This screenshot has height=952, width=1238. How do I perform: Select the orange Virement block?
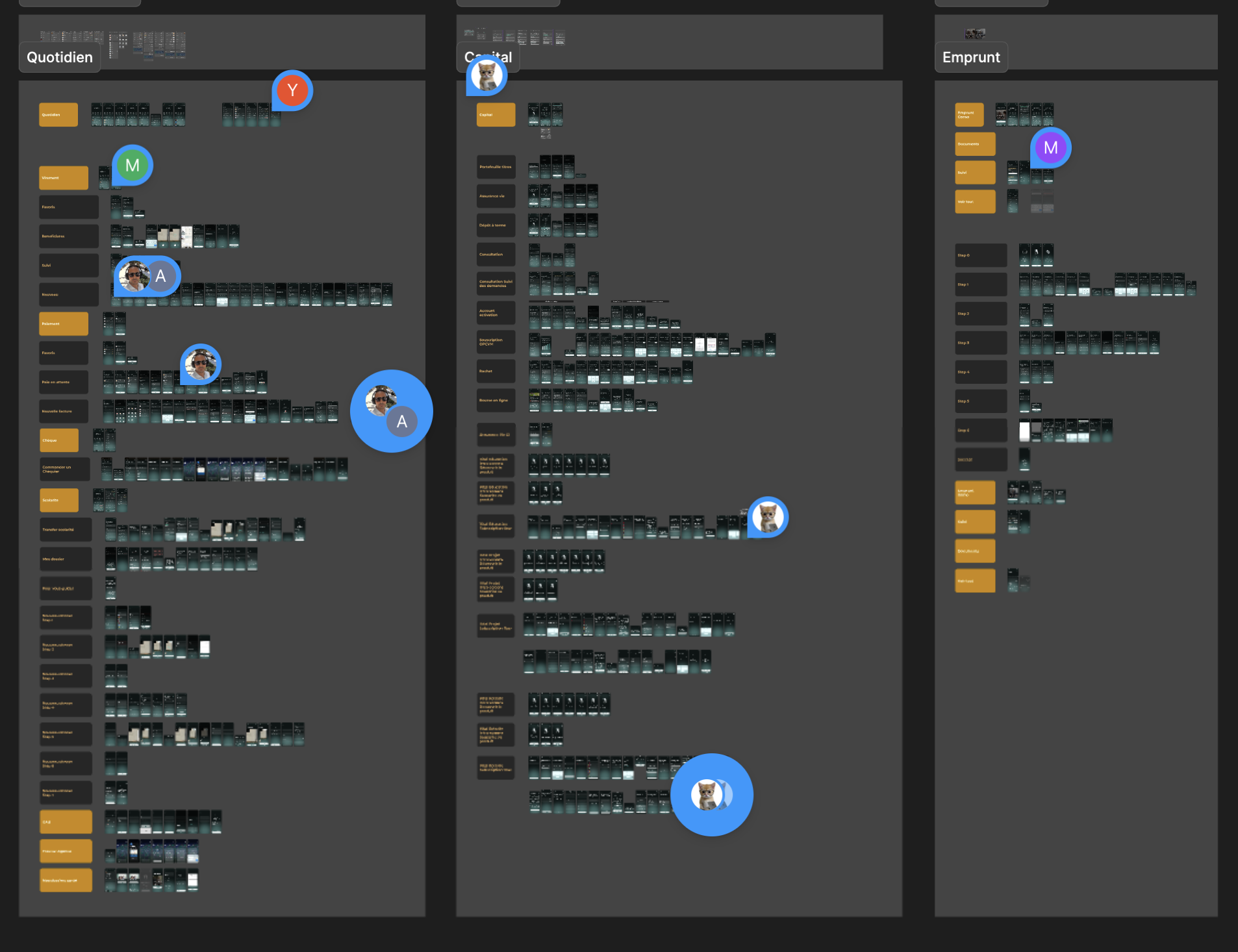click(64, 178)
